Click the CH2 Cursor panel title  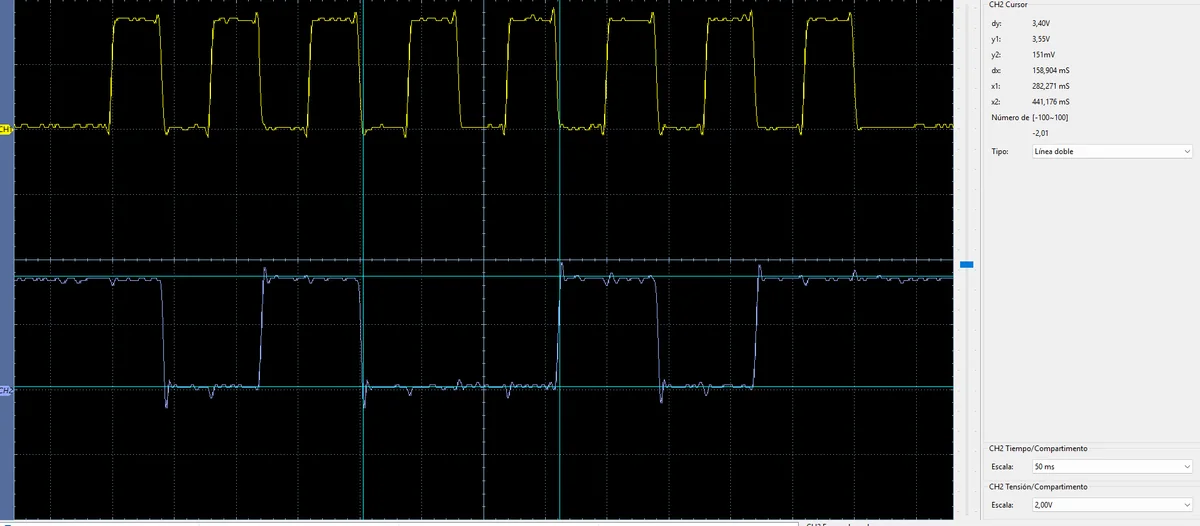(x=1008, y=5)
